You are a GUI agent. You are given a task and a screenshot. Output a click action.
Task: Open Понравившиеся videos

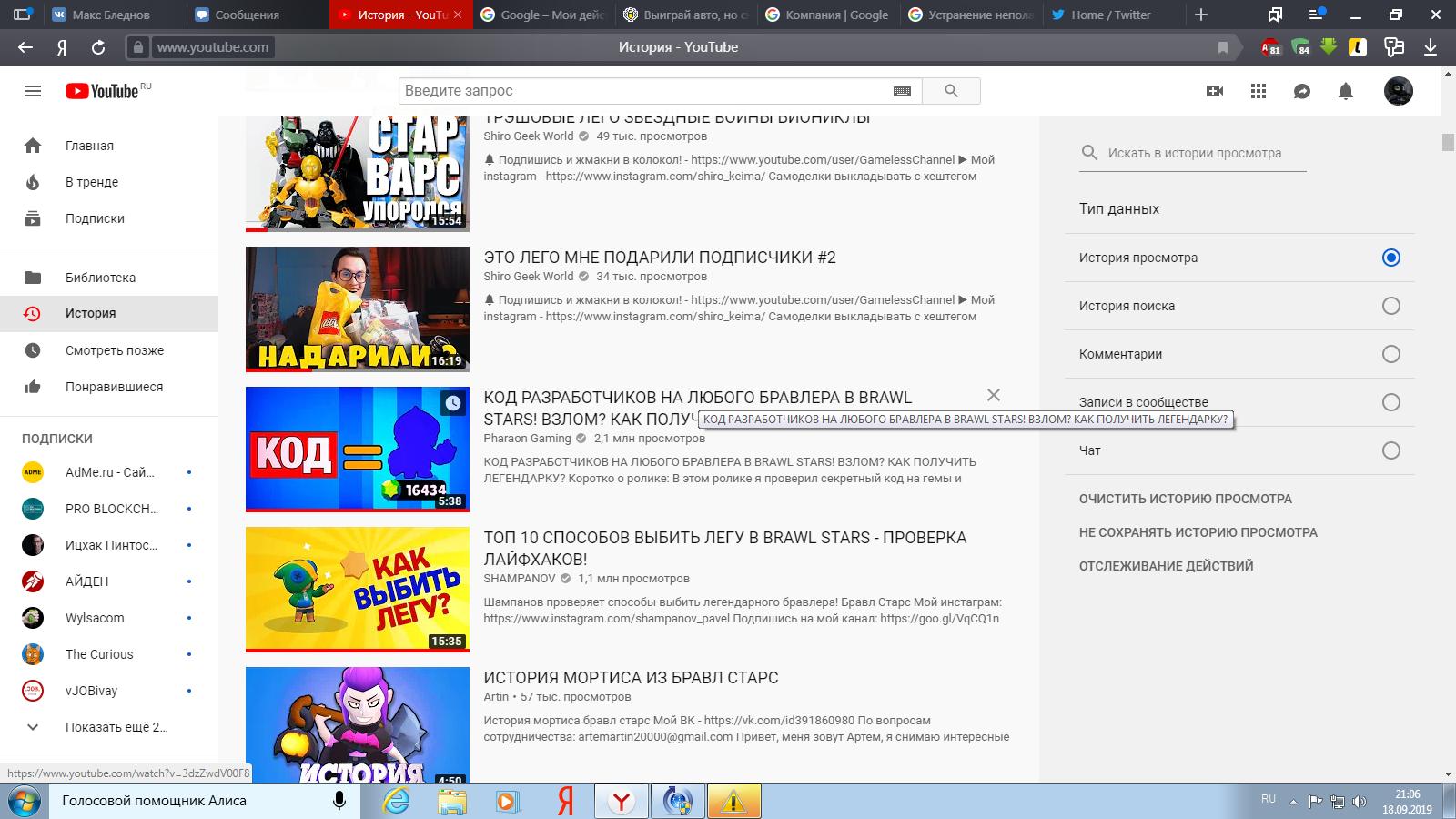109,387
